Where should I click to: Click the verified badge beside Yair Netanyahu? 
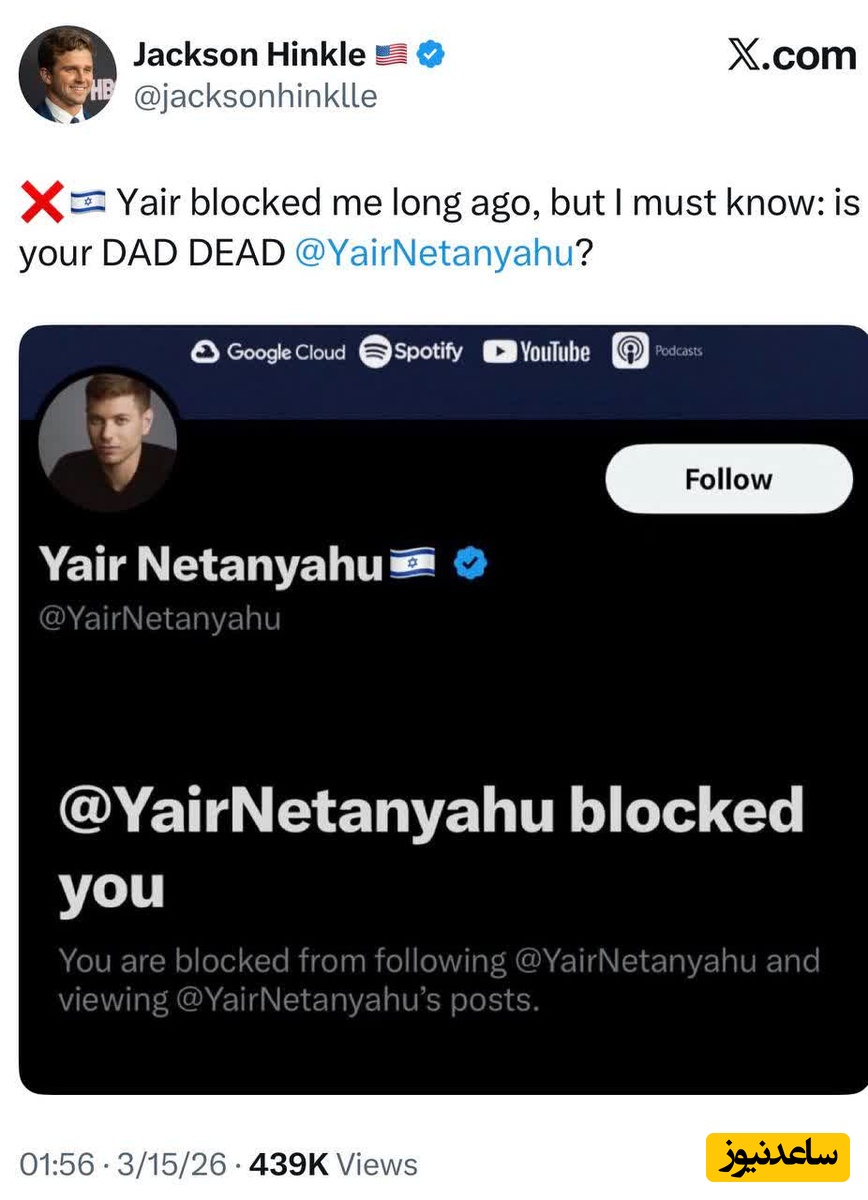pyautogui.click(x=470, y=565)
